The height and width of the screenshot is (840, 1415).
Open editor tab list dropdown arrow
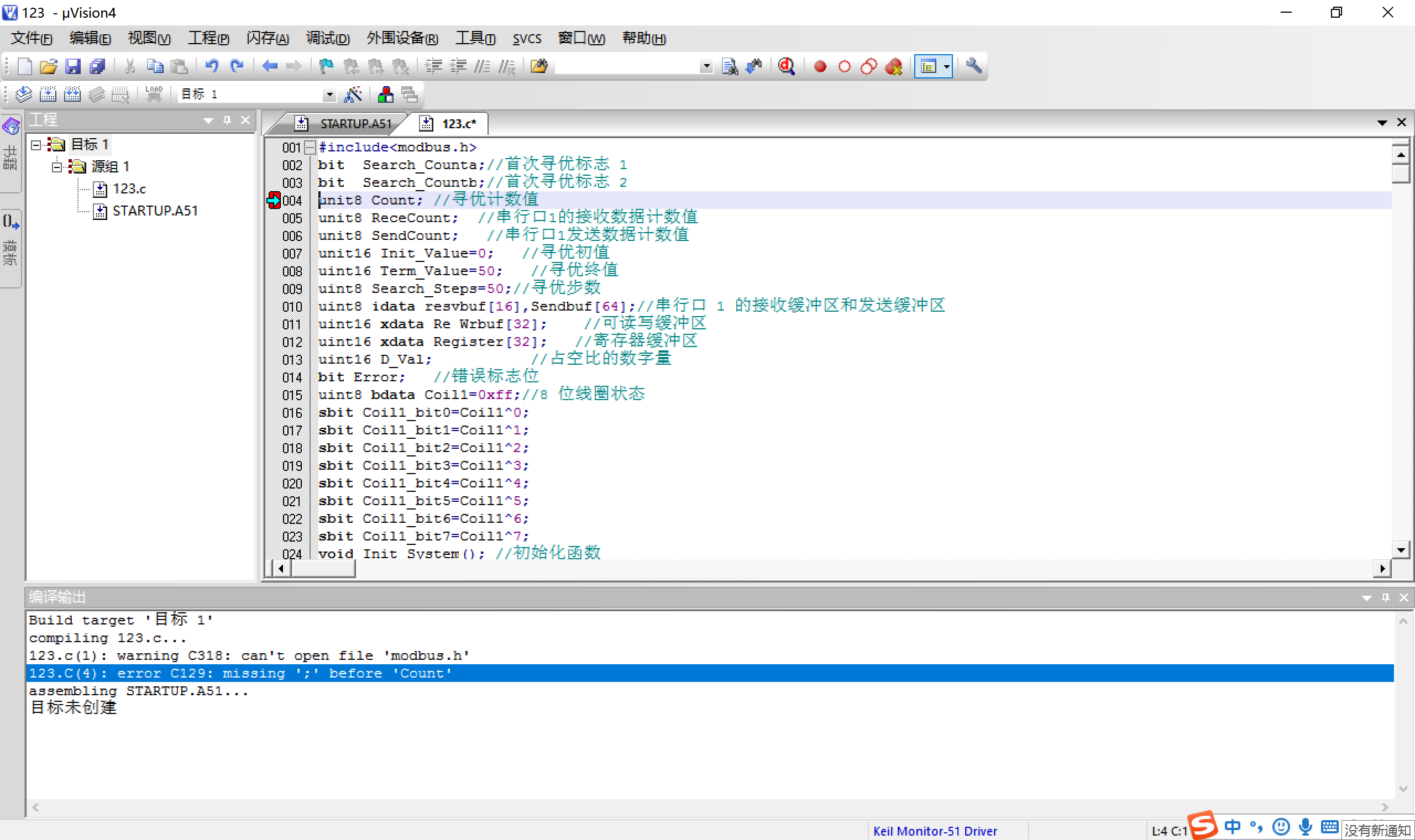pyautogui.click(x=1382, y=123)
